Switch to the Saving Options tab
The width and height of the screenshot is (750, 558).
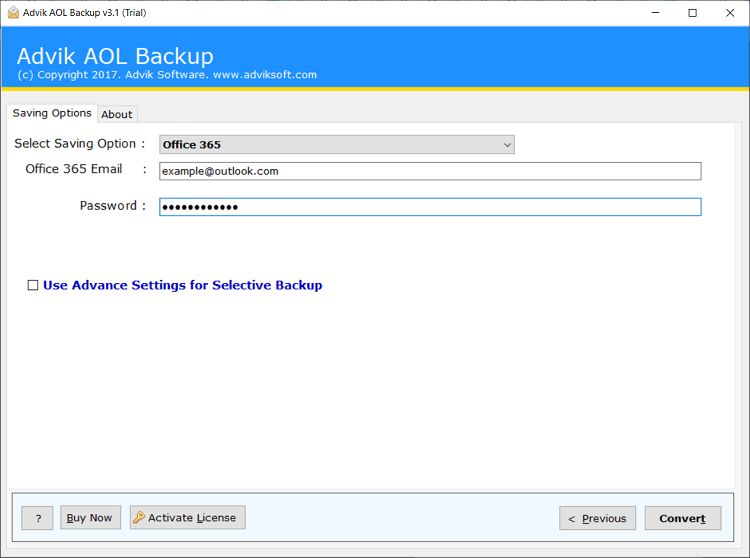[52, 113]
